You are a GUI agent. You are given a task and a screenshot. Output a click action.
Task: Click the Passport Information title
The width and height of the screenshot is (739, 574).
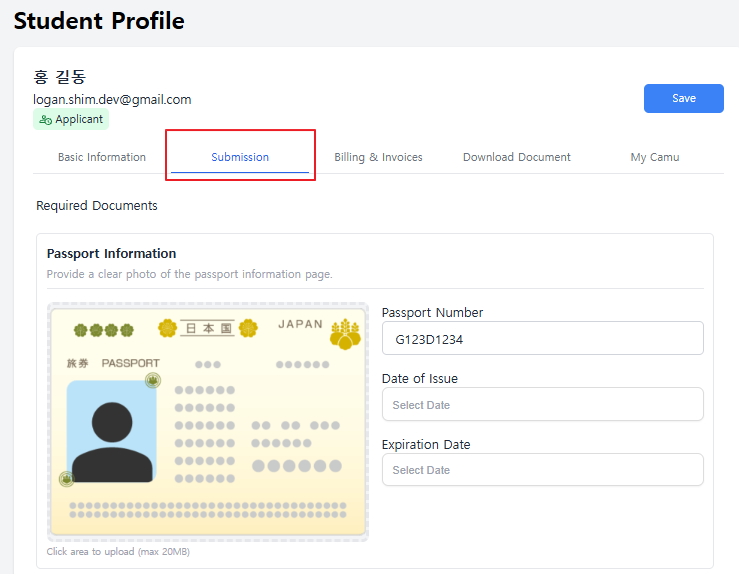coord(111,254)
